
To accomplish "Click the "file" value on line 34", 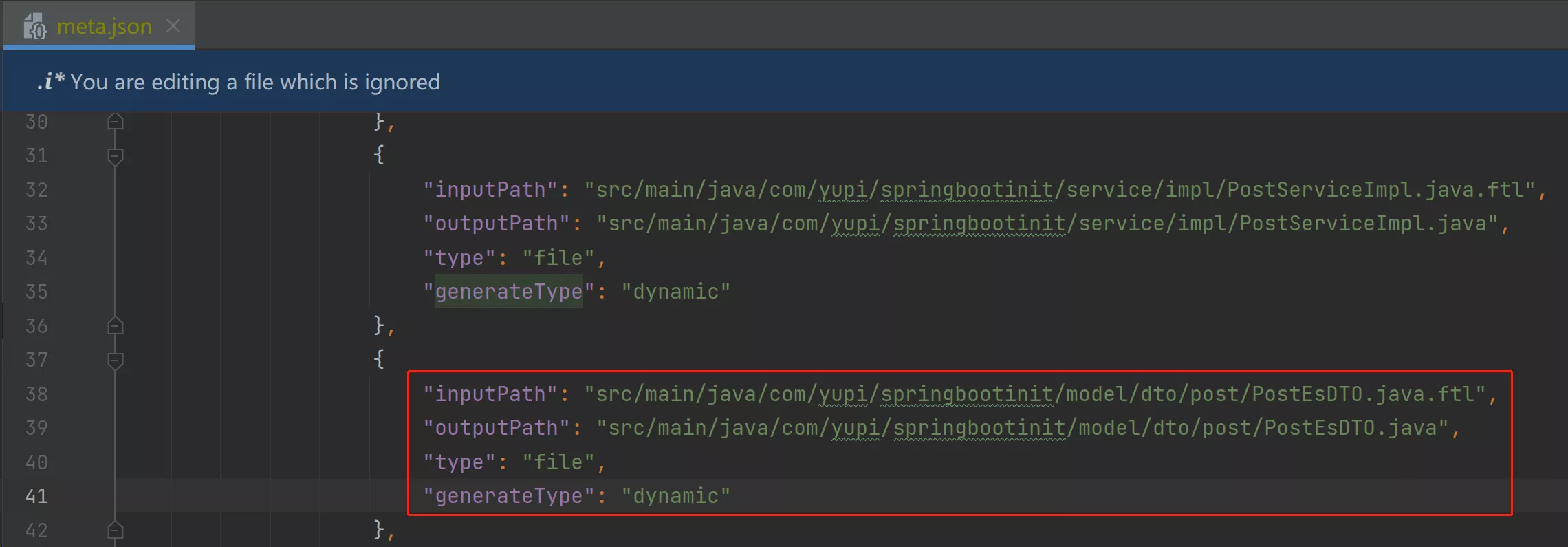I will click(558, 258).
